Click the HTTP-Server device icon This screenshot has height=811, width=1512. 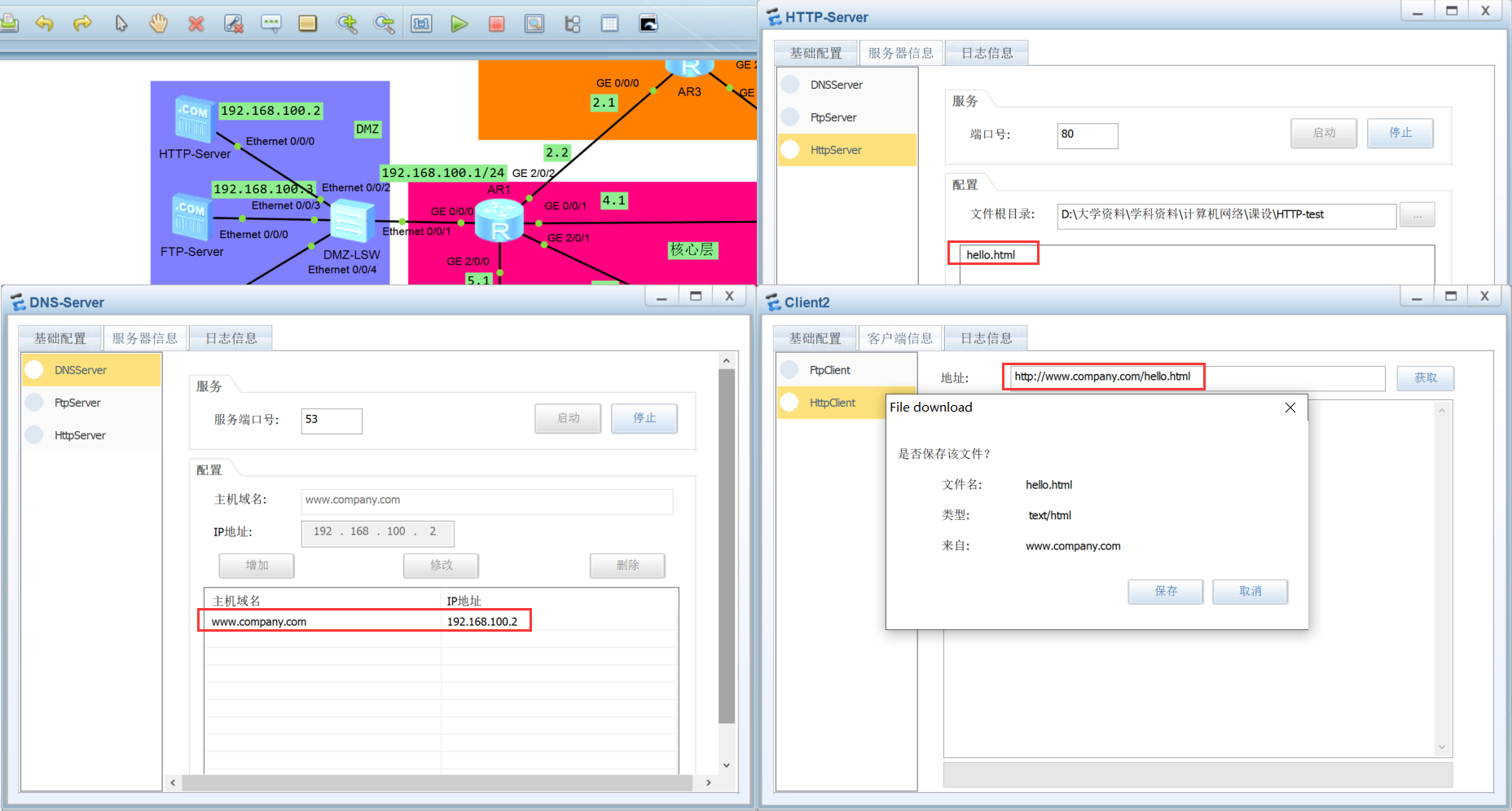point(194,118)
